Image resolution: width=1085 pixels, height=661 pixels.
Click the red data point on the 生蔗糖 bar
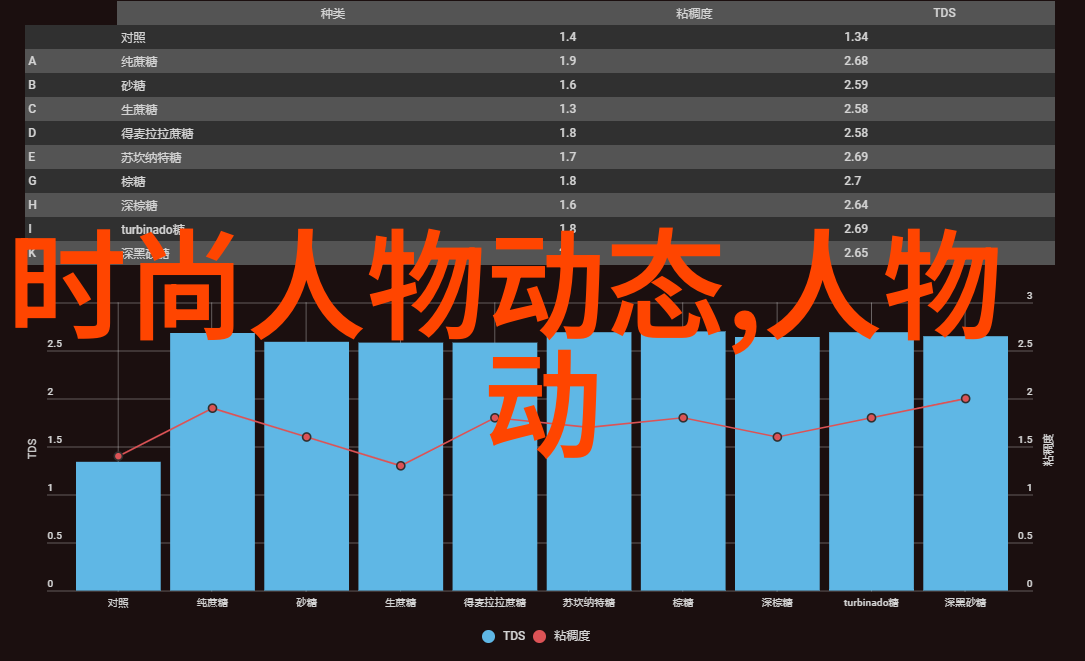[401, 466]
